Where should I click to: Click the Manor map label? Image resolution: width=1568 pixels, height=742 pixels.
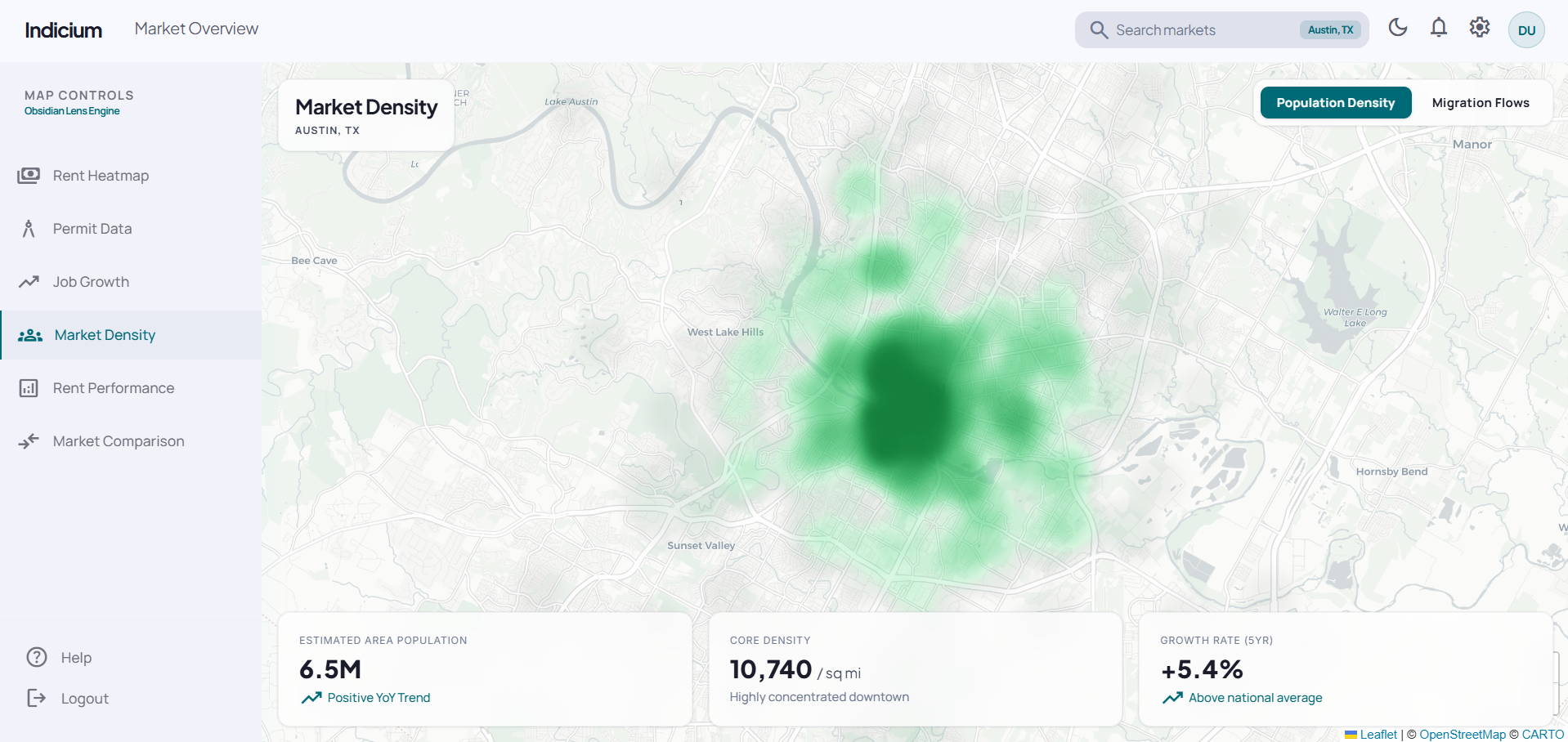pos(1472,145)
